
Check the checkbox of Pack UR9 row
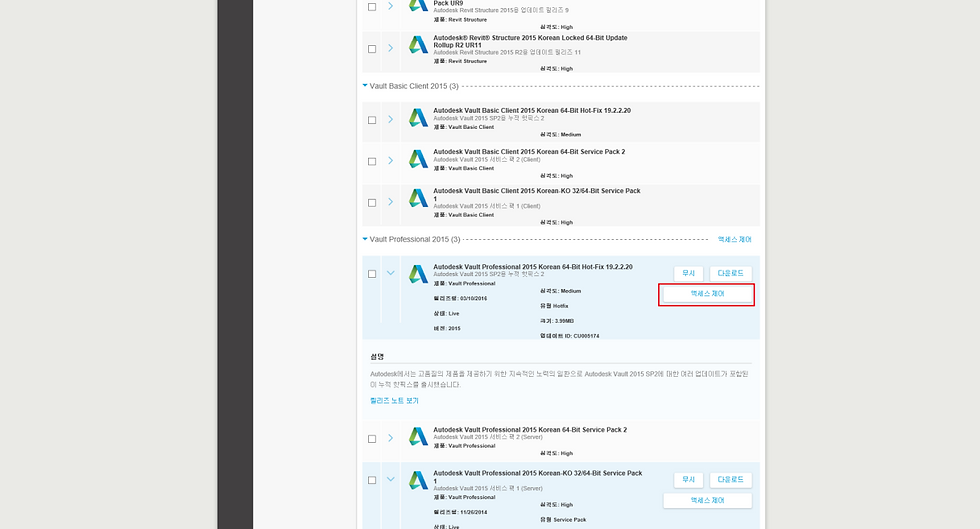[x=372, y=7]
